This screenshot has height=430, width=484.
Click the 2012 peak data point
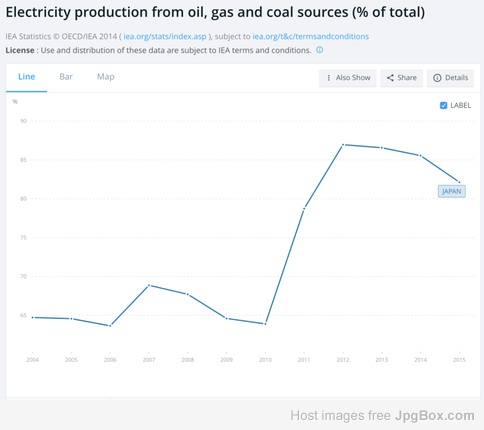343,145
